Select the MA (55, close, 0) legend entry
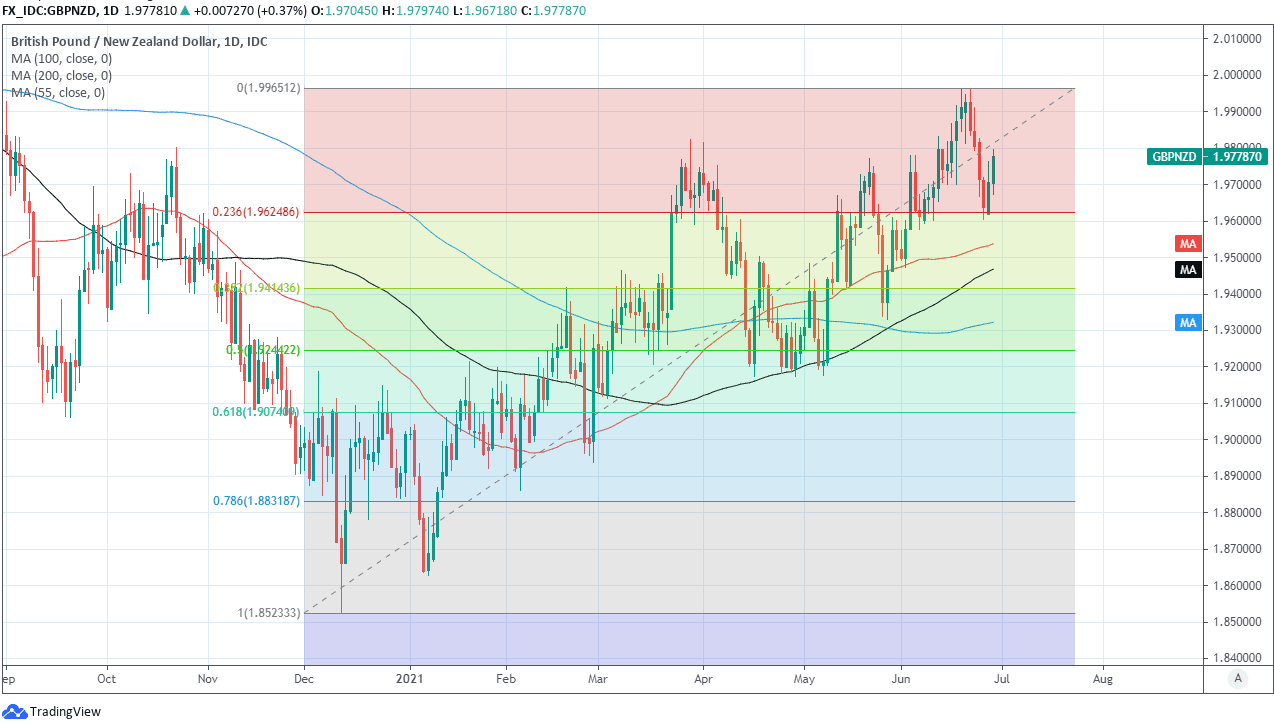1274x724 pixels. click(x=58, y=93)
